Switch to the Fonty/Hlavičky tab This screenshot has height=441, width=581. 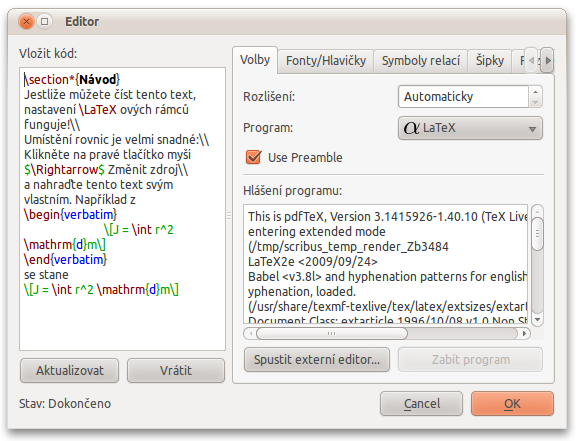tap(326, 61)
